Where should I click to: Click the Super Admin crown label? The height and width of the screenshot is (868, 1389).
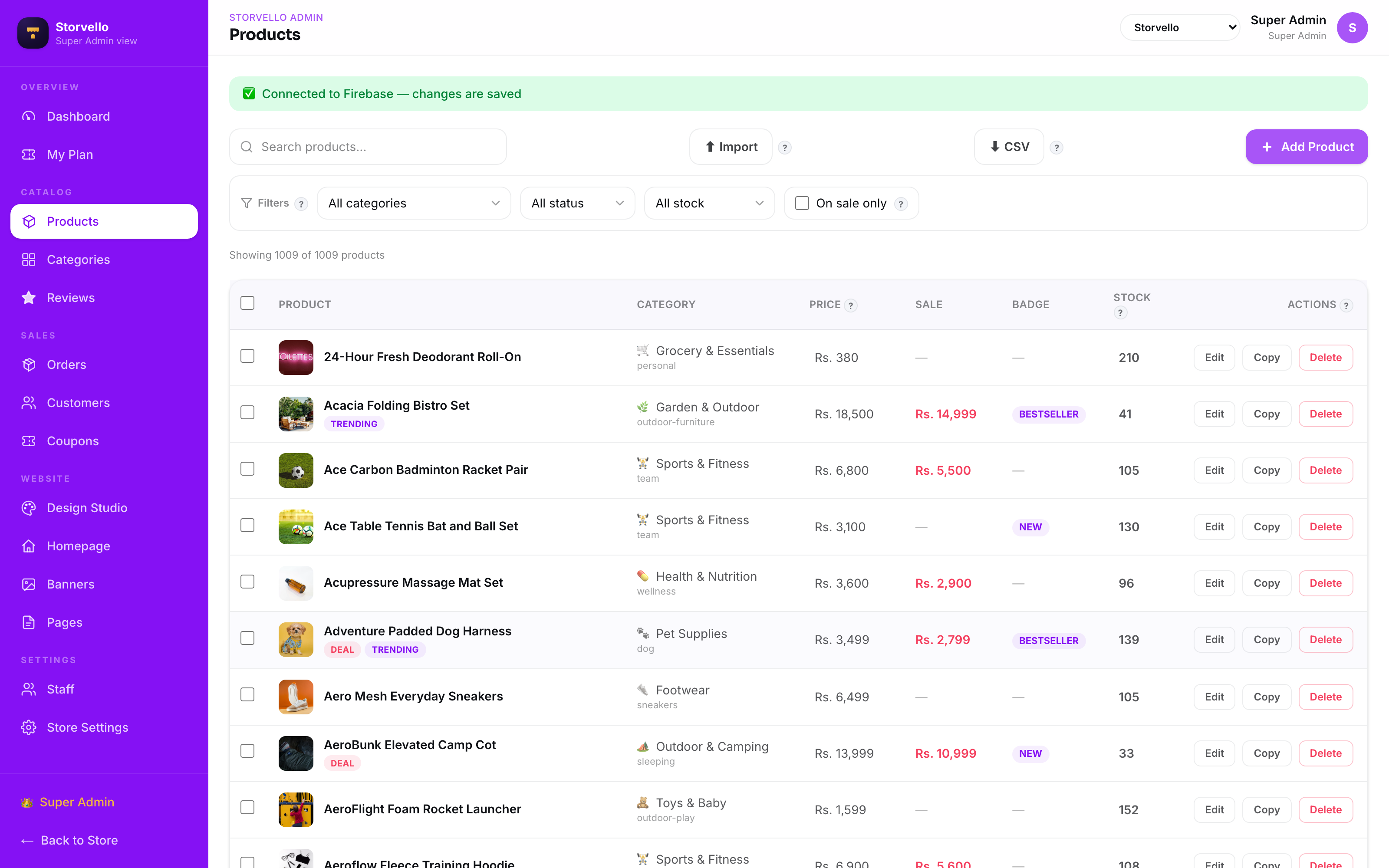[x=68, y=802]
